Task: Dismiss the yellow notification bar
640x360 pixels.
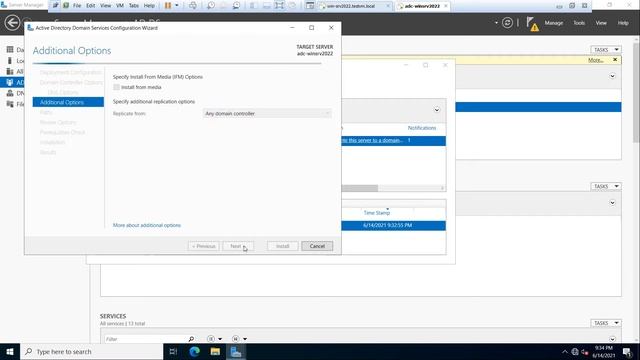Action: tap(615, 60)
